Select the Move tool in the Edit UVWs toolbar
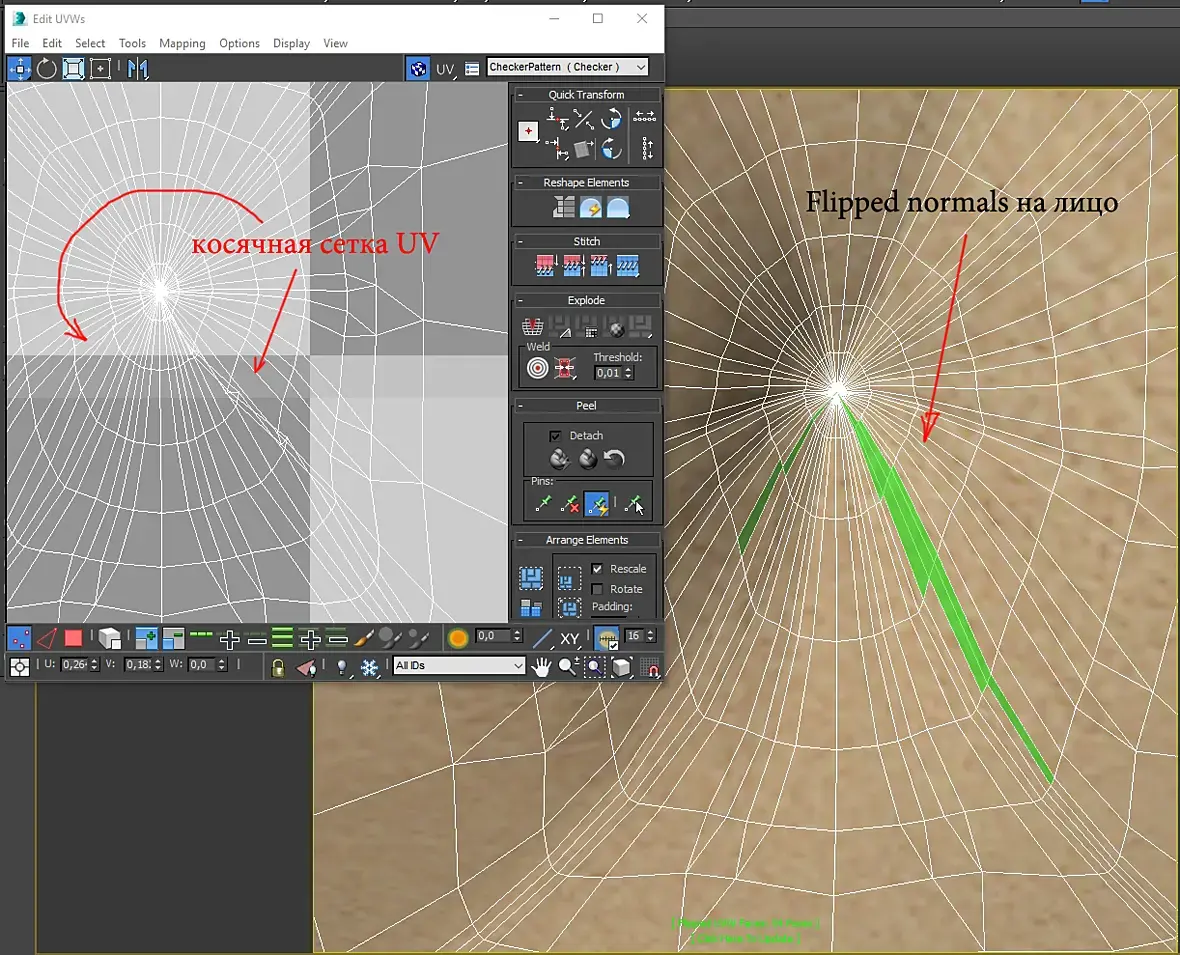This screenshot has height=955, width=1180. pyautogui.click(x=20, y=68)
